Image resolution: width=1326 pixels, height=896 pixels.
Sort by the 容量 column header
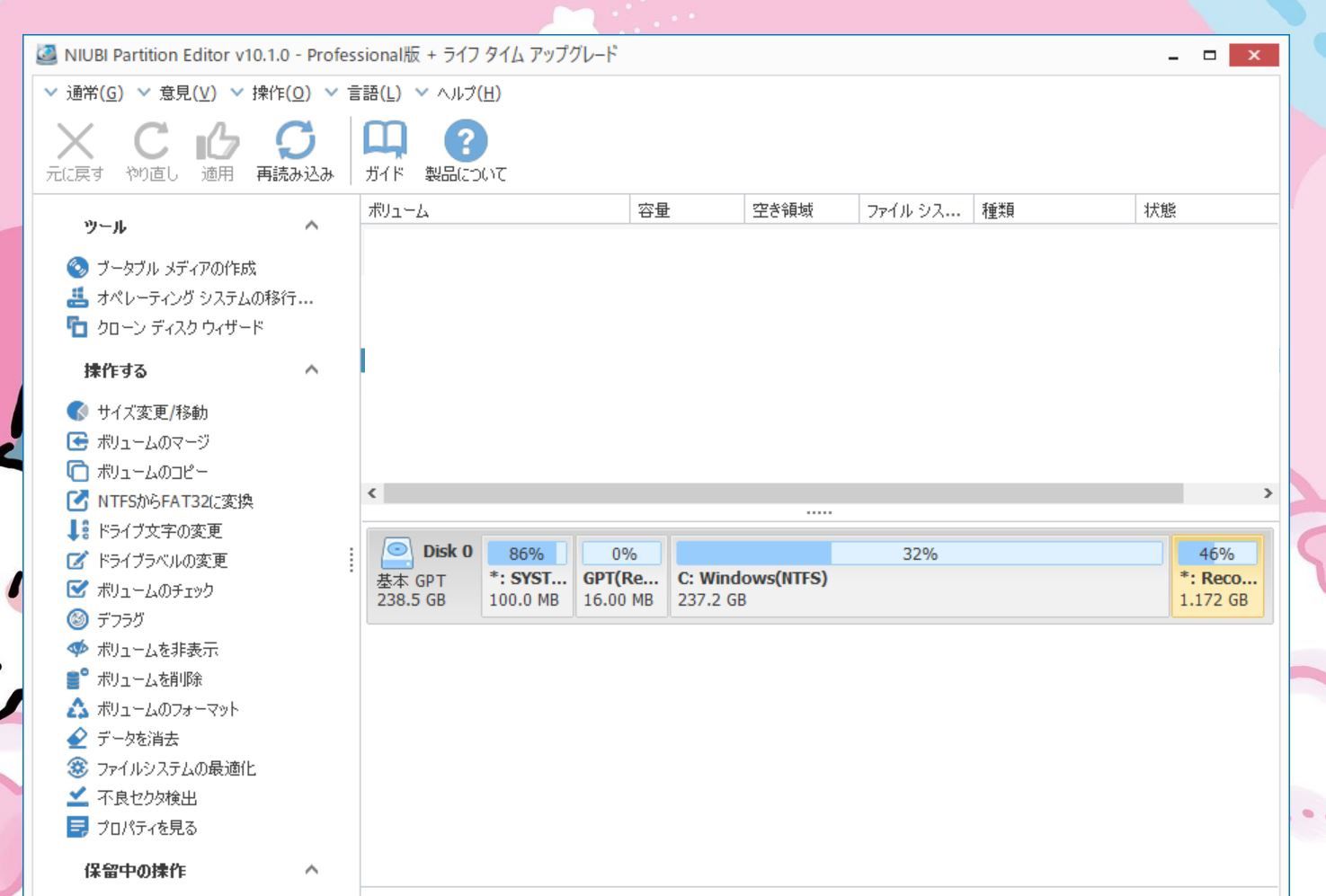[688, 210]
